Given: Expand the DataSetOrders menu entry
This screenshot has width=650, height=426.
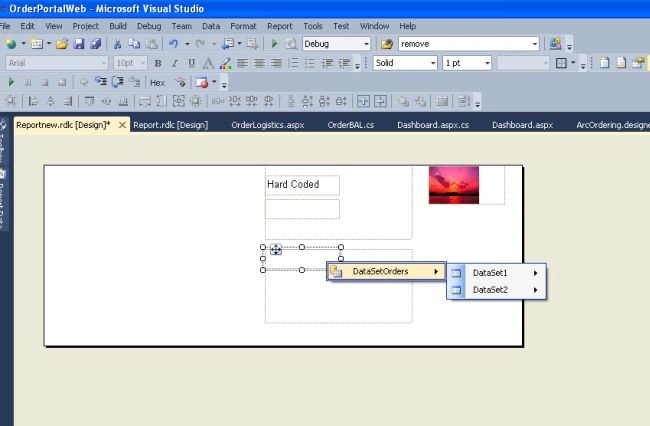Looking at the screenshot, I should (x=386, y=271).
